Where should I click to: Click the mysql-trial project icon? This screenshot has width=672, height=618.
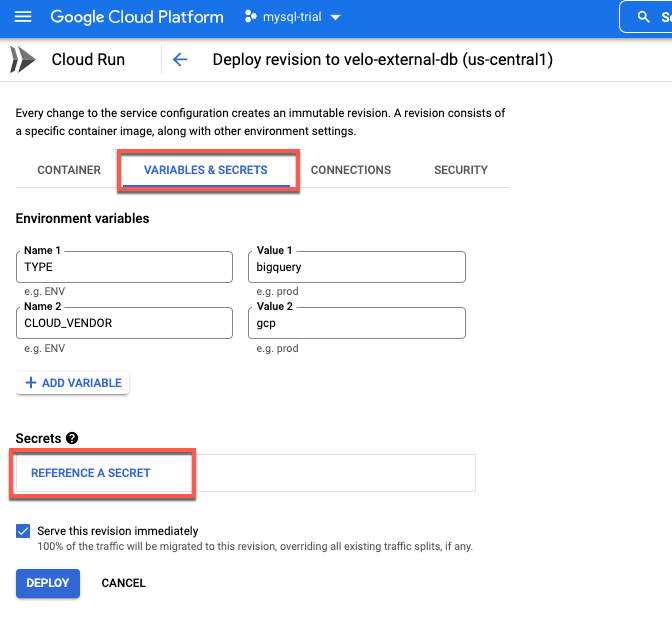250,17
